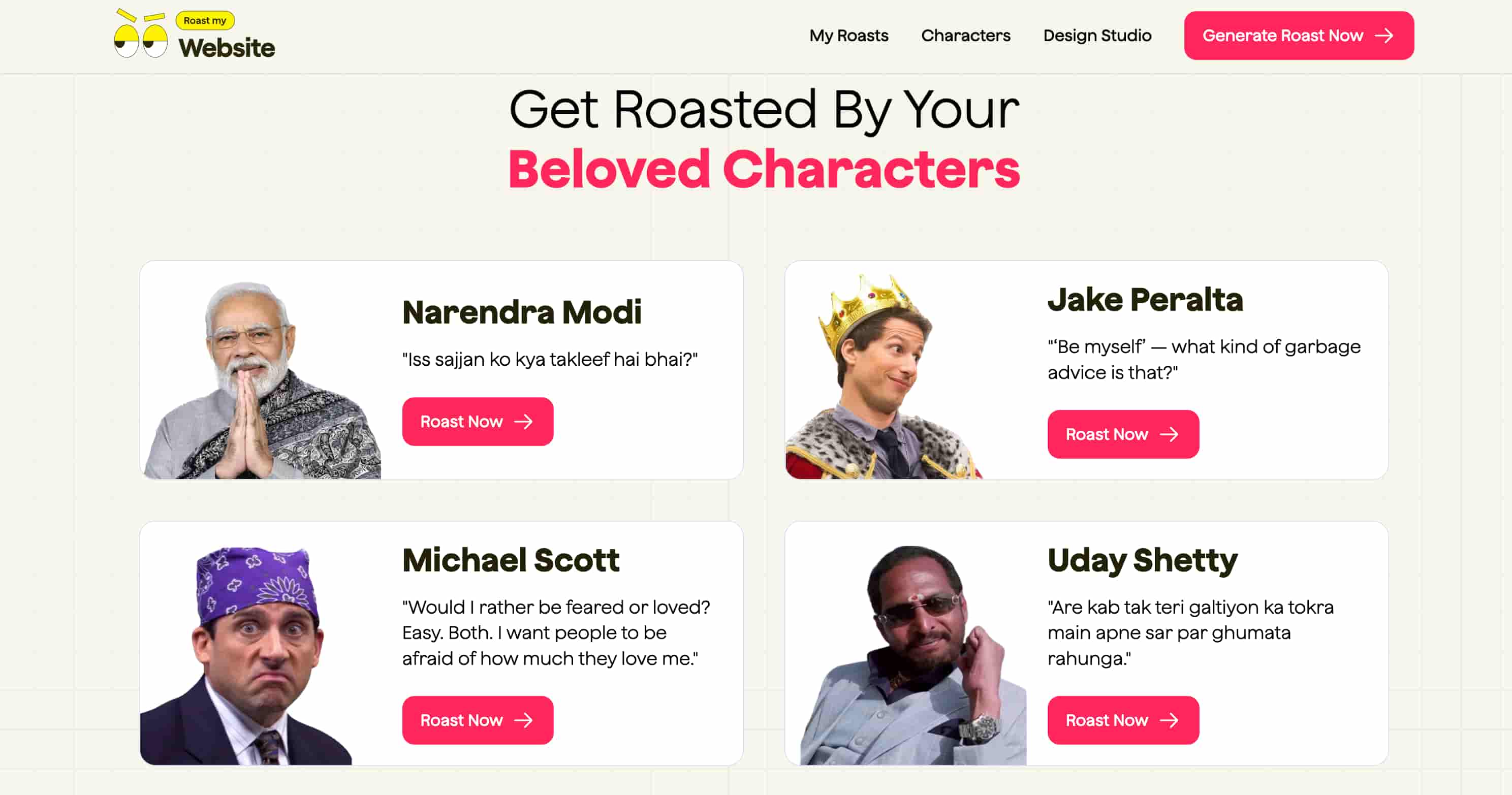Click Roast Now for Michael Scott
Screen dimensions: 1512x795
(x=478, y=720)
